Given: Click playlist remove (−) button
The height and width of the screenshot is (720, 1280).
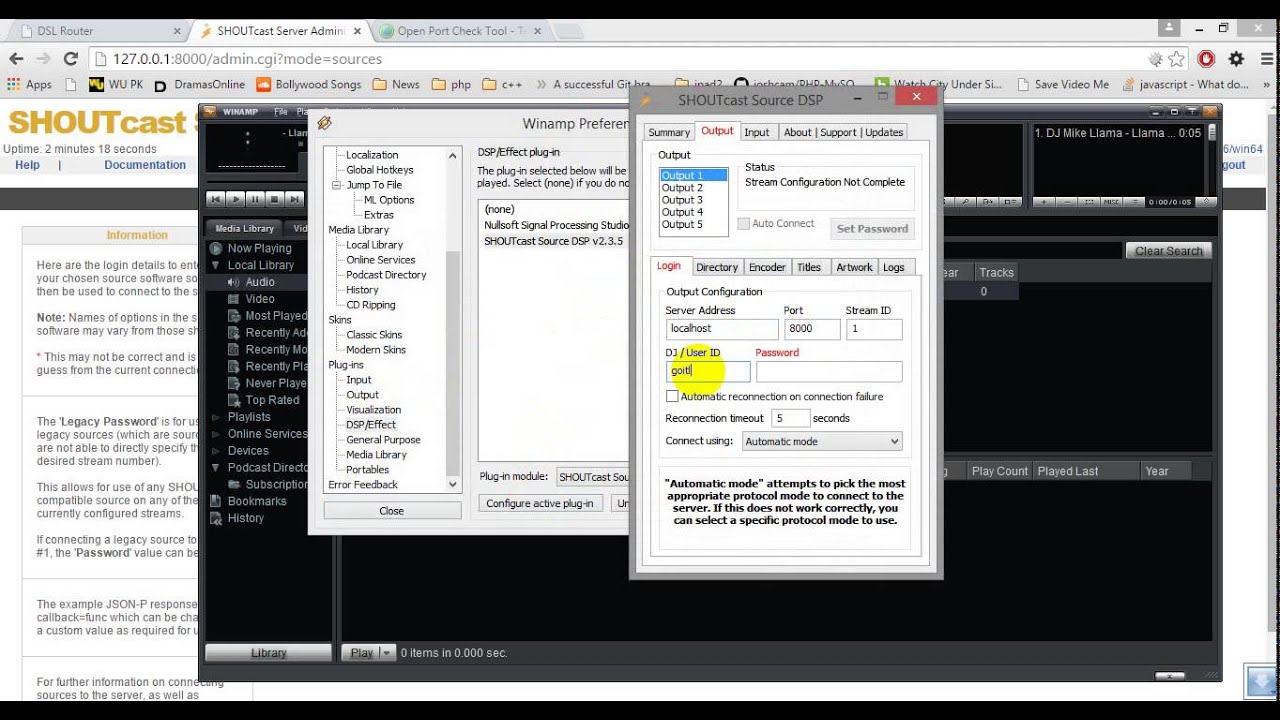Looking at the screenshot, I should pyautogui.click(x=1067, y=202).
